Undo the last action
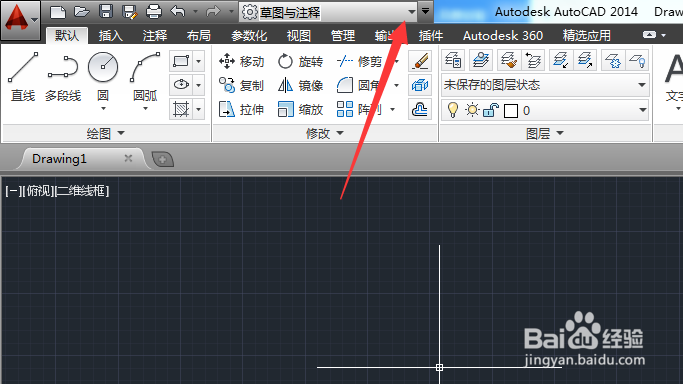The image size is (683, 384). (x=178, y=11)
